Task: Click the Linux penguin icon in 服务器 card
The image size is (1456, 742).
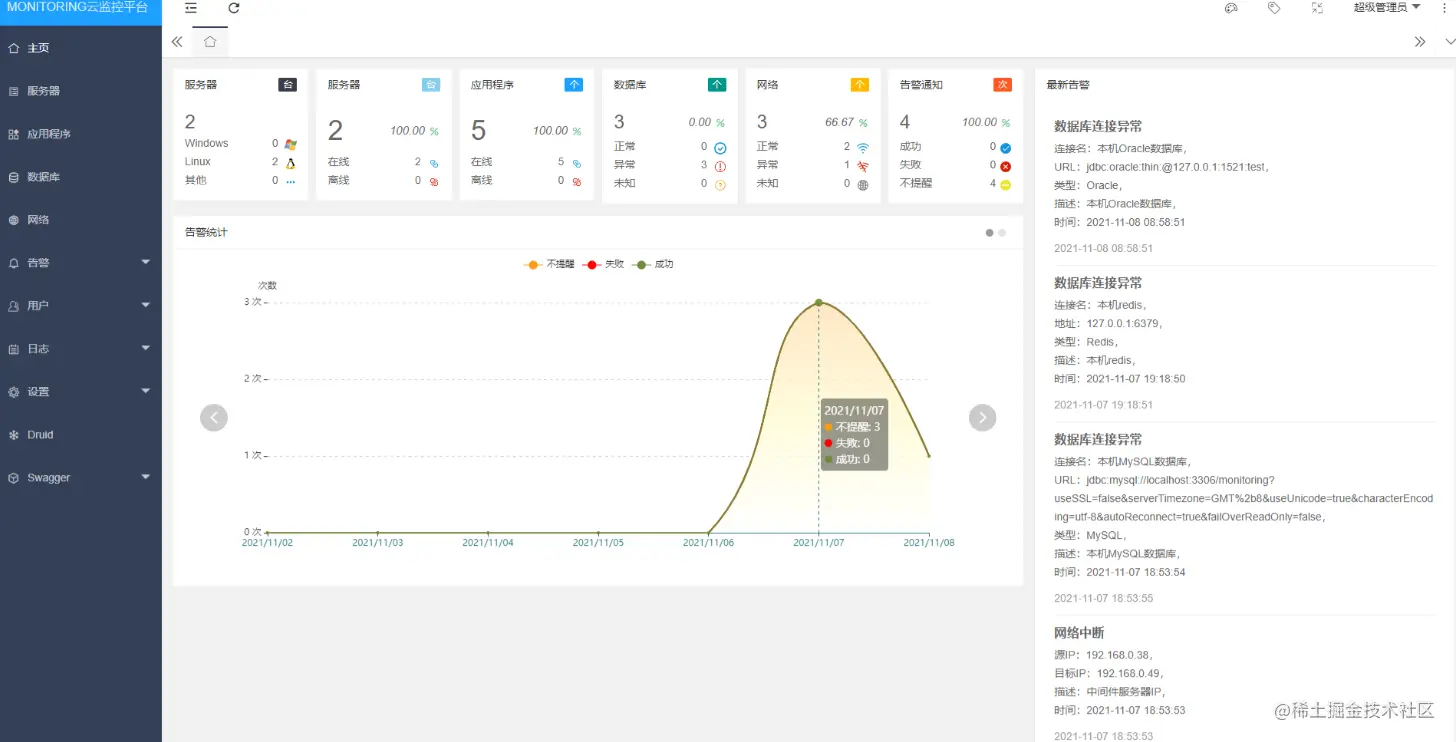Action: coord(291,162)
